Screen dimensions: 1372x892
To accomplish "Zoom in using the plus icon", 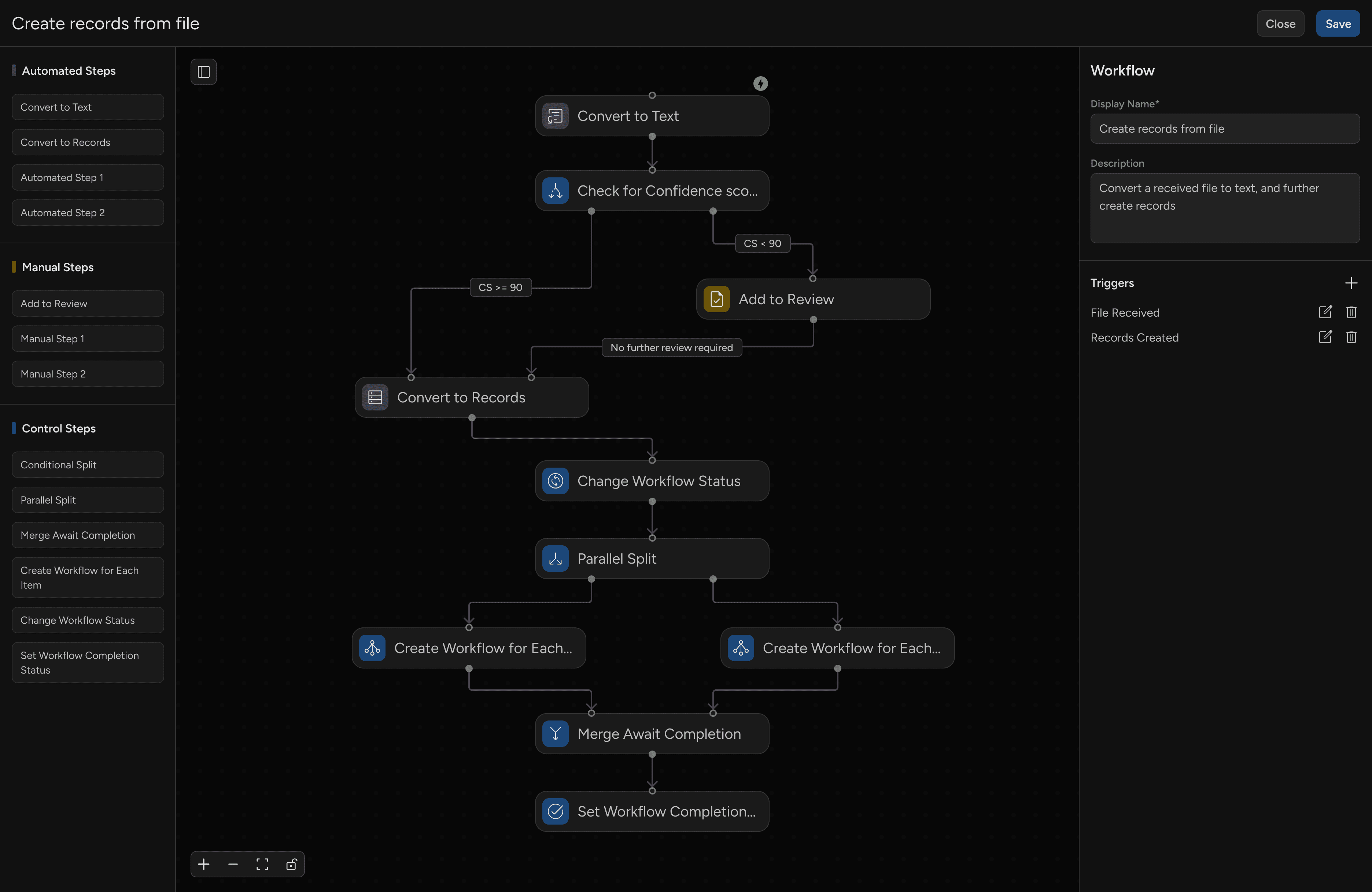I will pyautogui.click(x=203, y=864).
